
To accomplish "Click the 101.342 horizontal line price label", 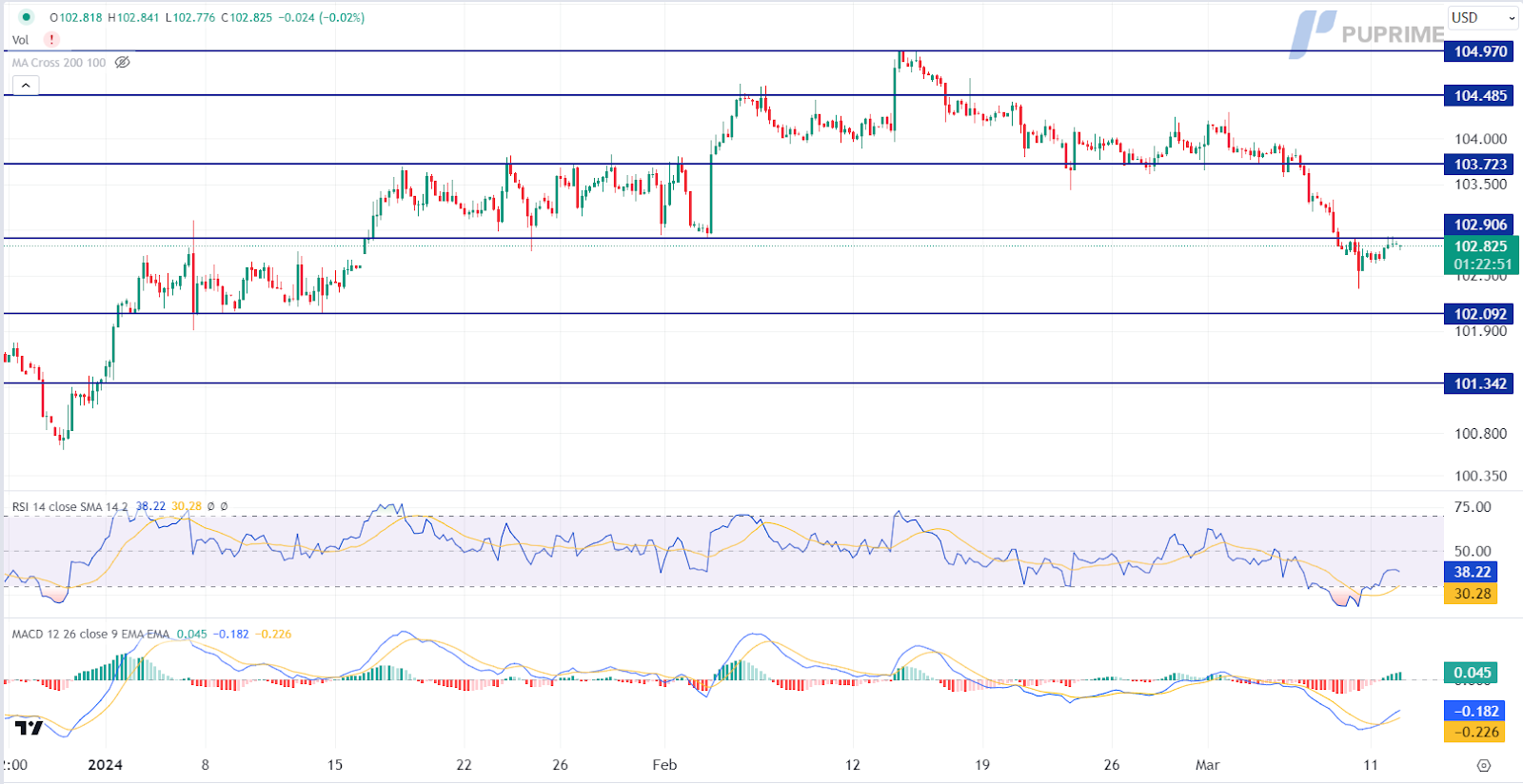I will 1479,383.
